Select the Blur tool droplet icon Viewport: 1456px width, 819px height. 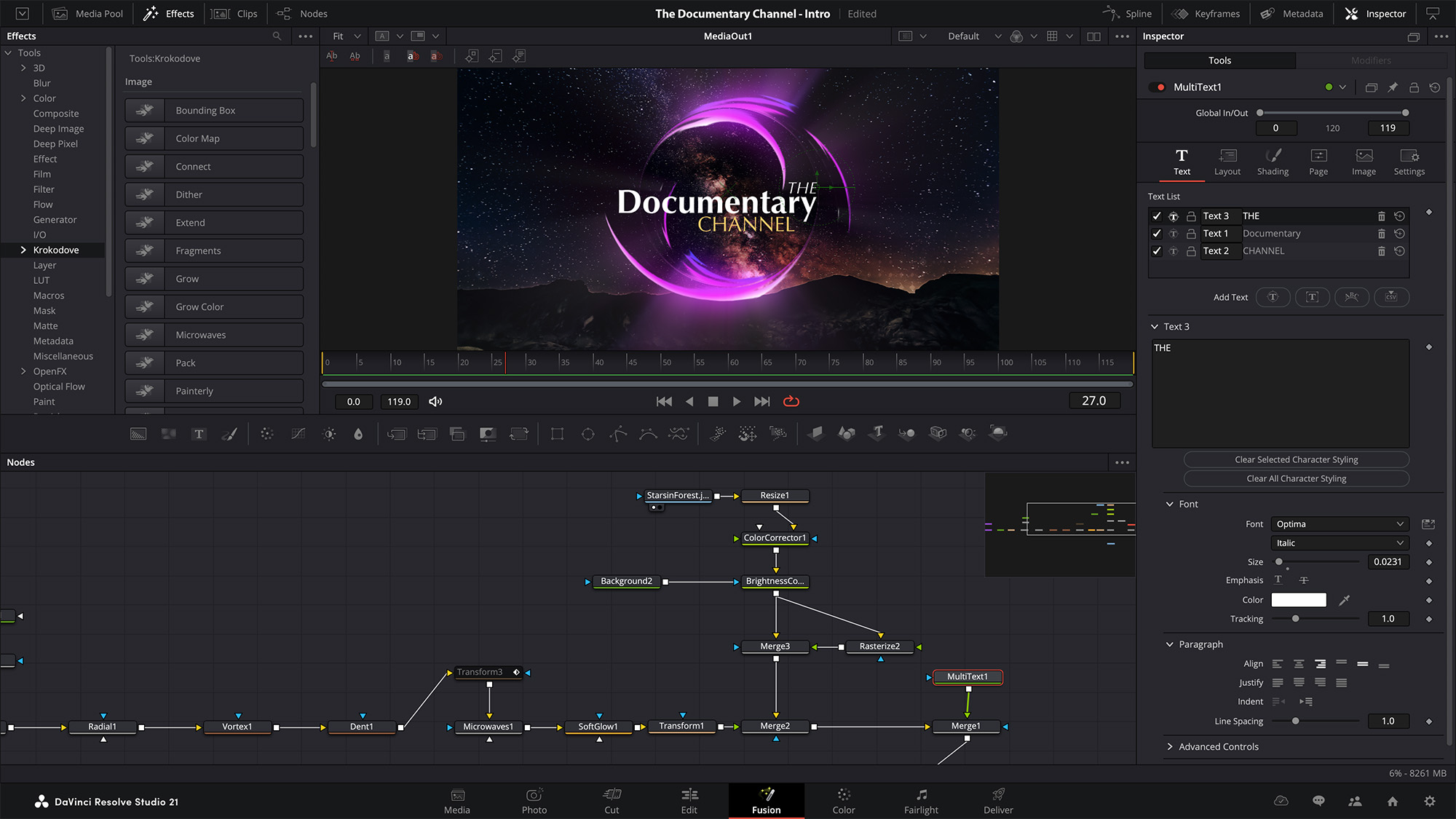click(x=357, y=433)
